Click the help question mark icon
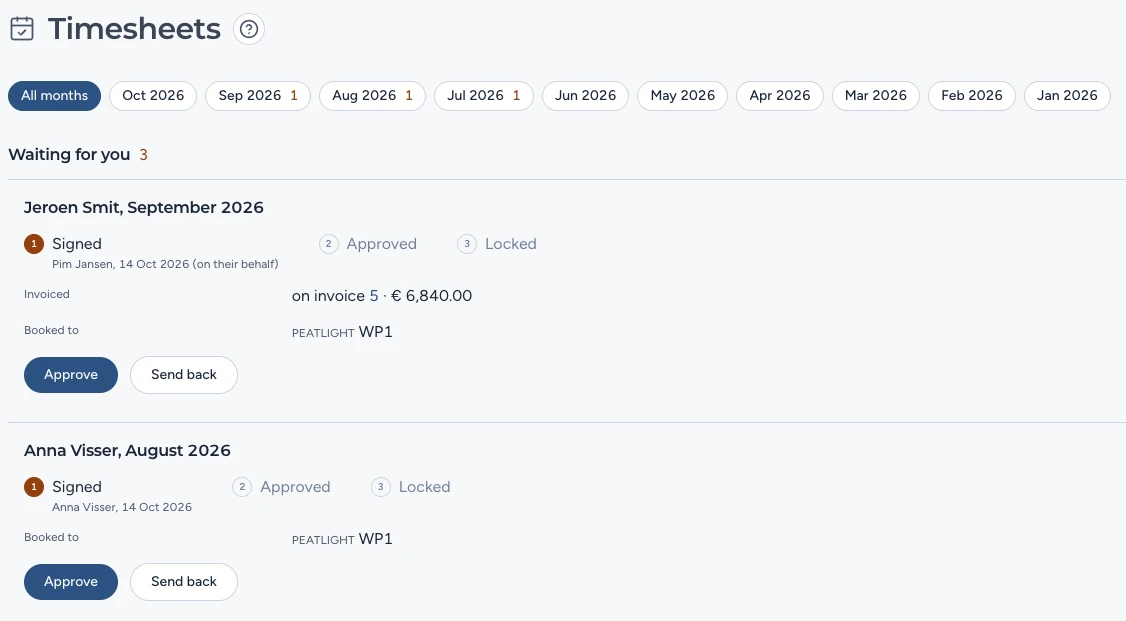This screenshot has width=1126, height=621. point(248,29)
